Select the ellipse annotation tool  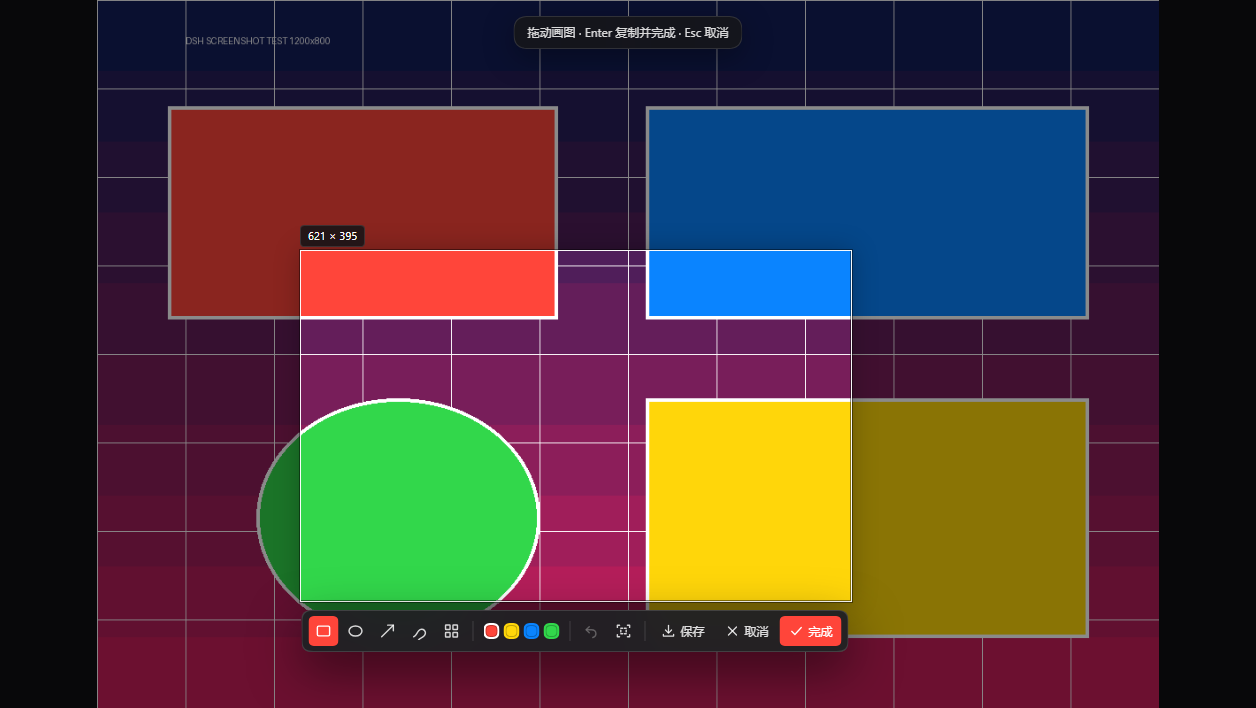click(x=355, y=631)
